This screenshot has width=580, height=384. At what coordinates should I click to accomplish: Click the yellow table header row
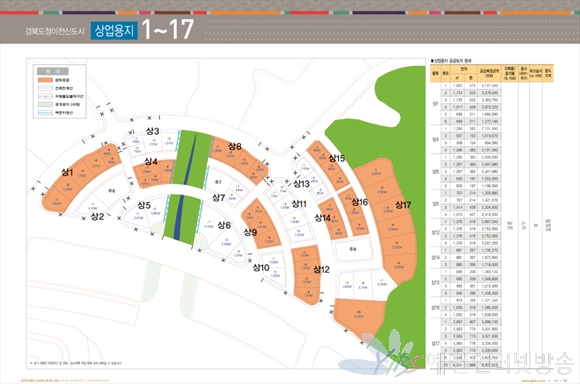(x=492, y=73)
